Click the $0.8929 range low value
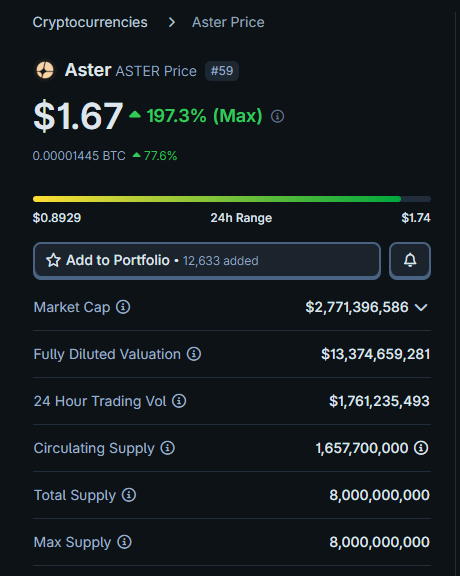The width and height of the screenshot is (460, 576). [x=57, y=218]
